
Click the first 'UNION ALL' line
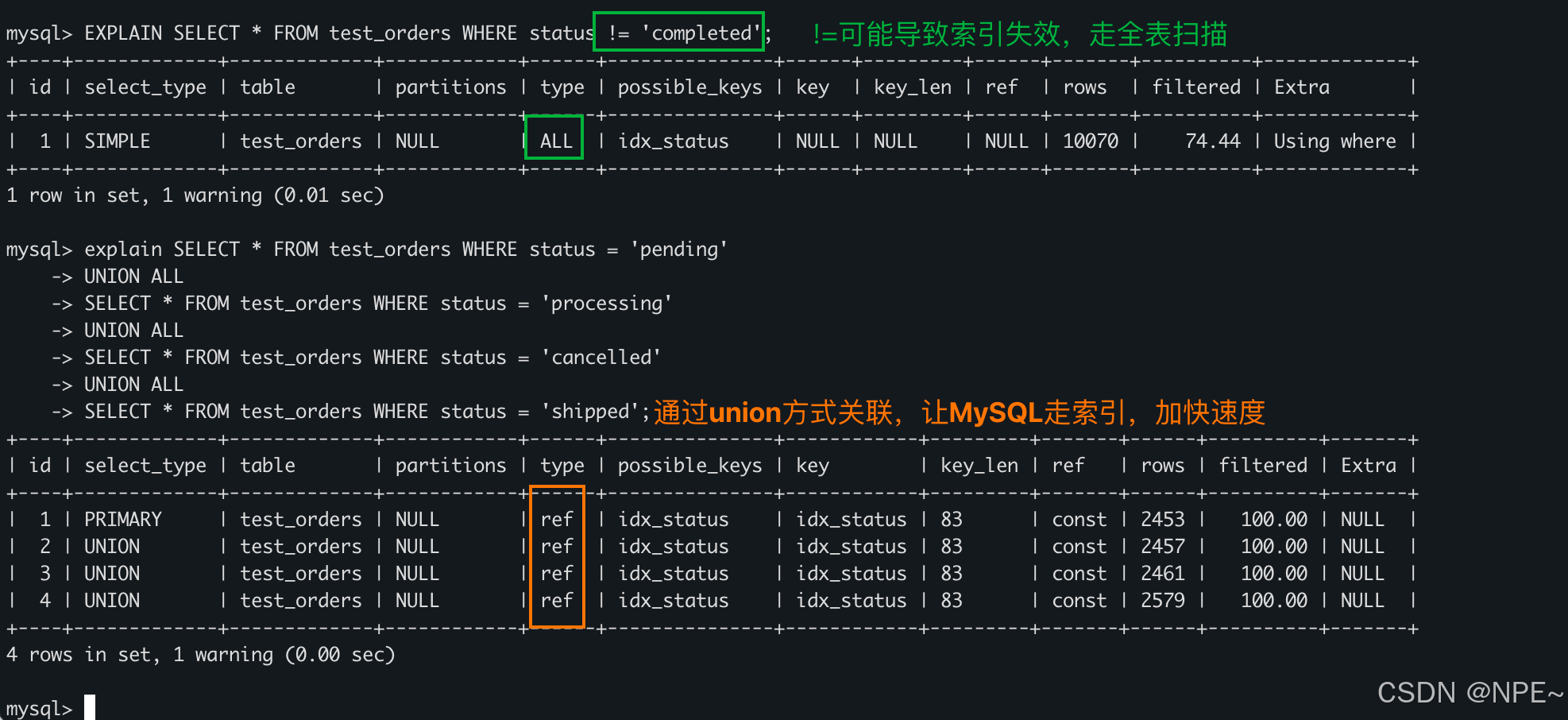click(133, 277)
